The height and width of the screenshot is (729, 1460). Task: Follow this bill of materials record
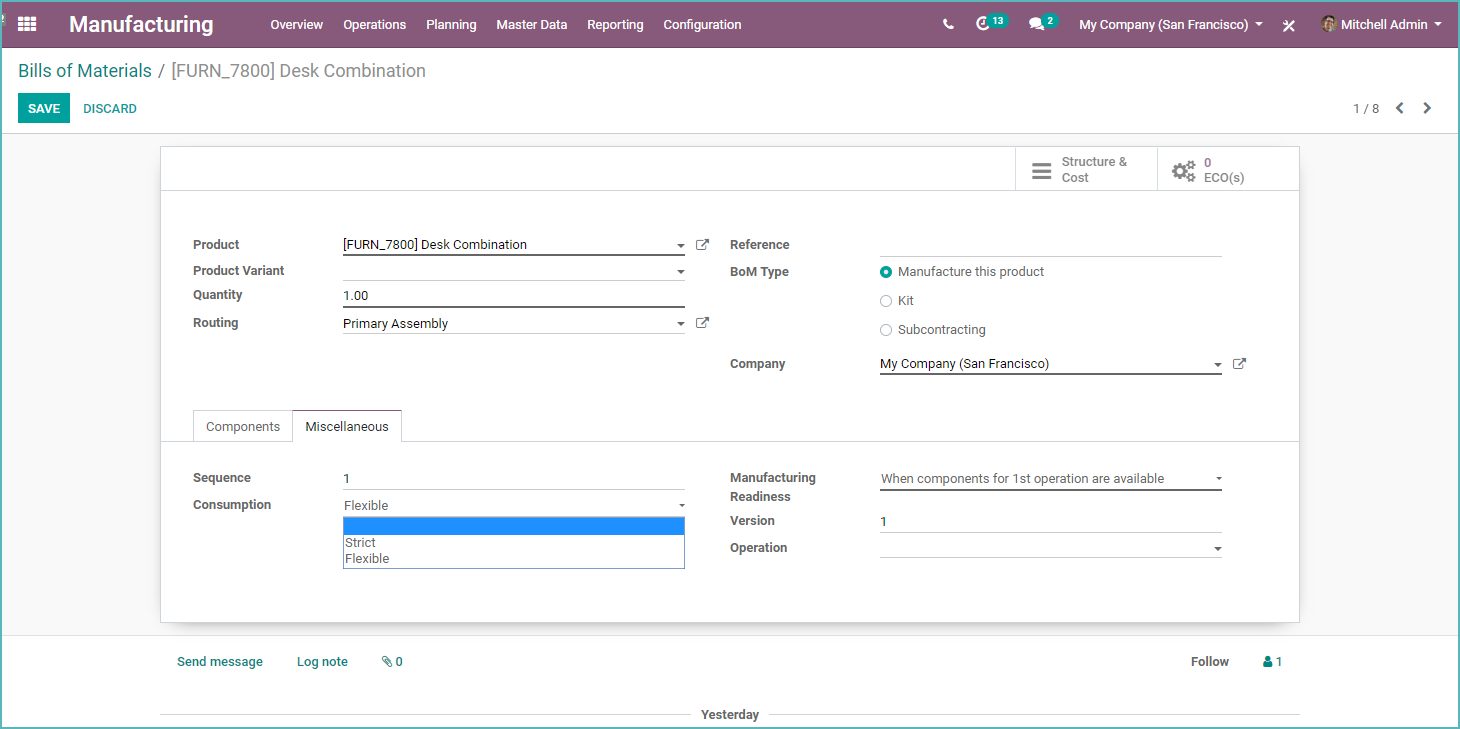pyautogui.click(x=1209, y=661)
